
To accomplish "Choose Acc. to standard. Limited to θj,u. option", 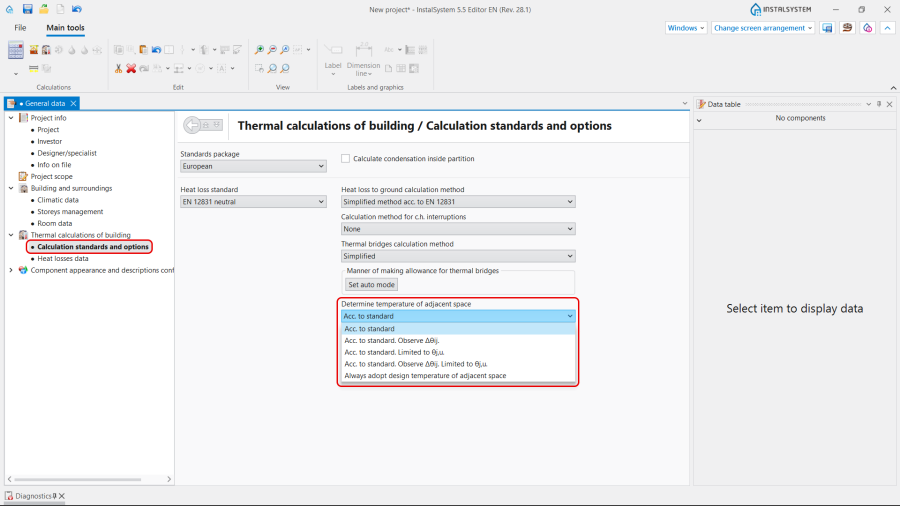I will point(458,352).
